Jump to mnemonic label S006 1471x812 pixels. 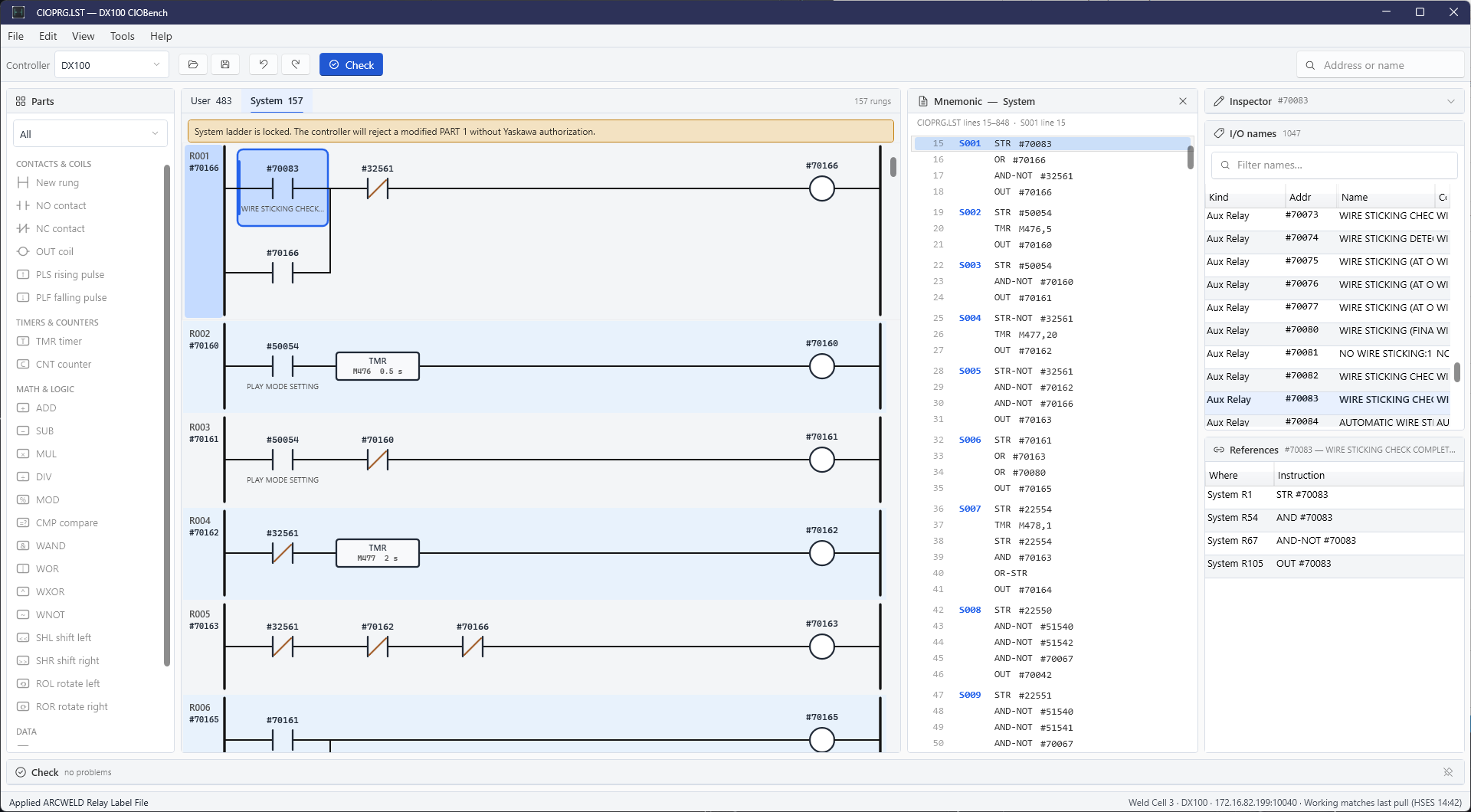click(x=970, y=440)
